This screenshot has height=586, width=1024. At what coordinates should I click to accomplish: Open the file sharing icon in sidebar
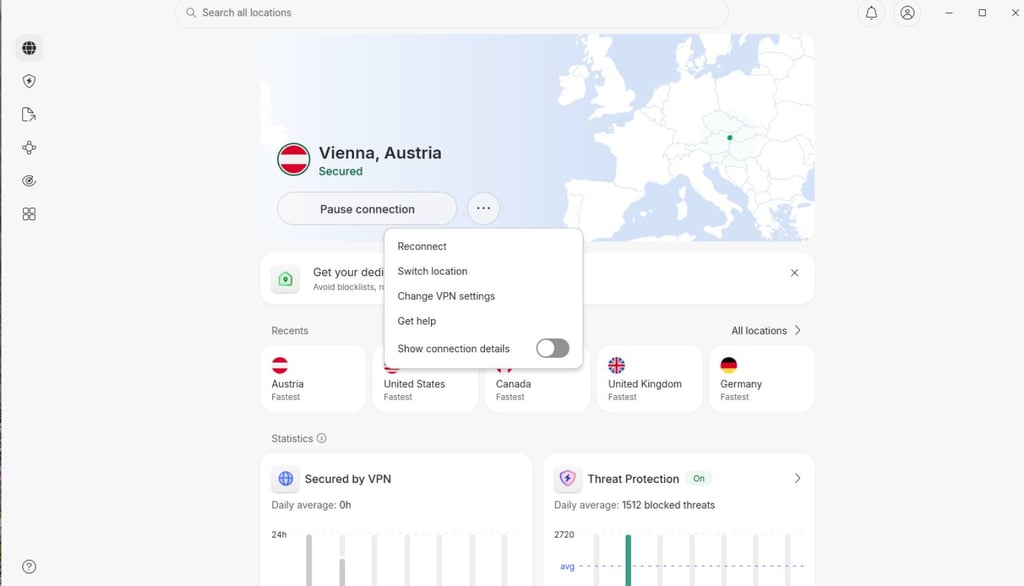(29, 114)
